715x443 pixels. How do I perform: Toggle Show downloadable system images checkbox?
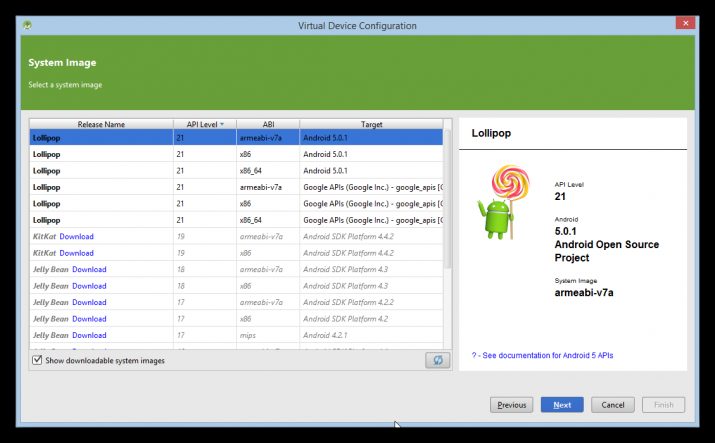(x=37, y=360)
